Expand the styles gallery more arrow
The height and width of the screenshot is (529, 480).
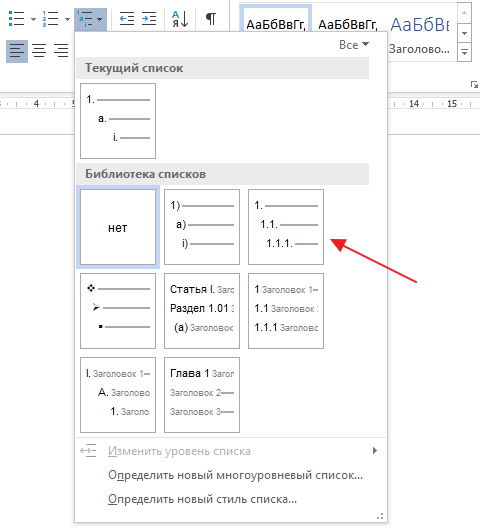(464, 52)
